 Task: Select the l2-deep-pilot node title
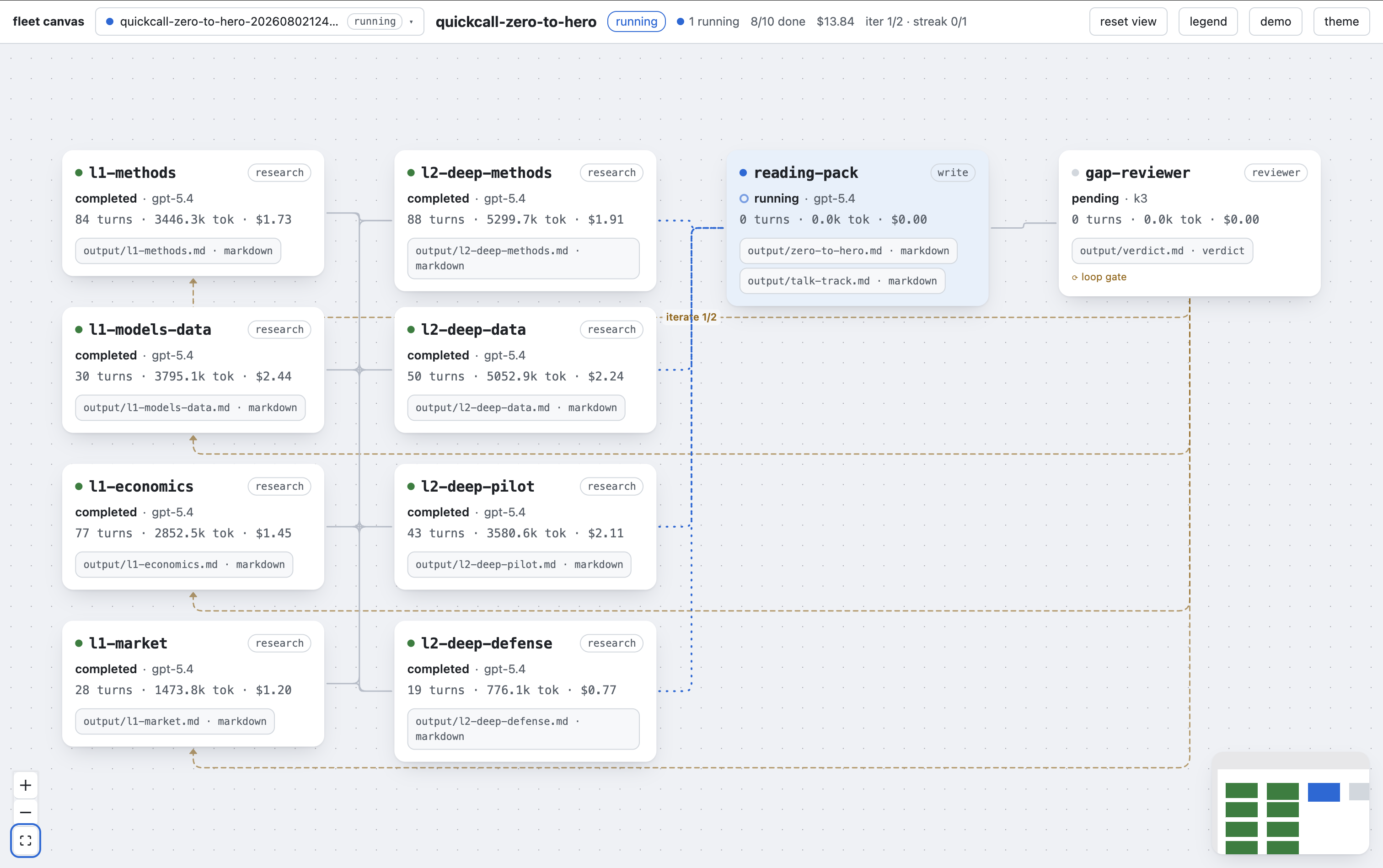(x=477, y=486)
